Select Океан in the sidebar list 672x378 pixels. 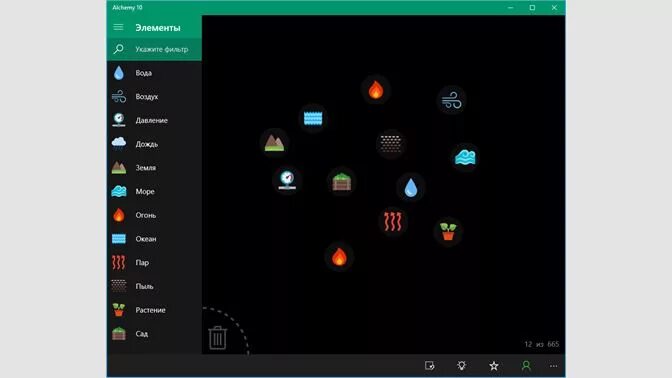coord(154,239)
